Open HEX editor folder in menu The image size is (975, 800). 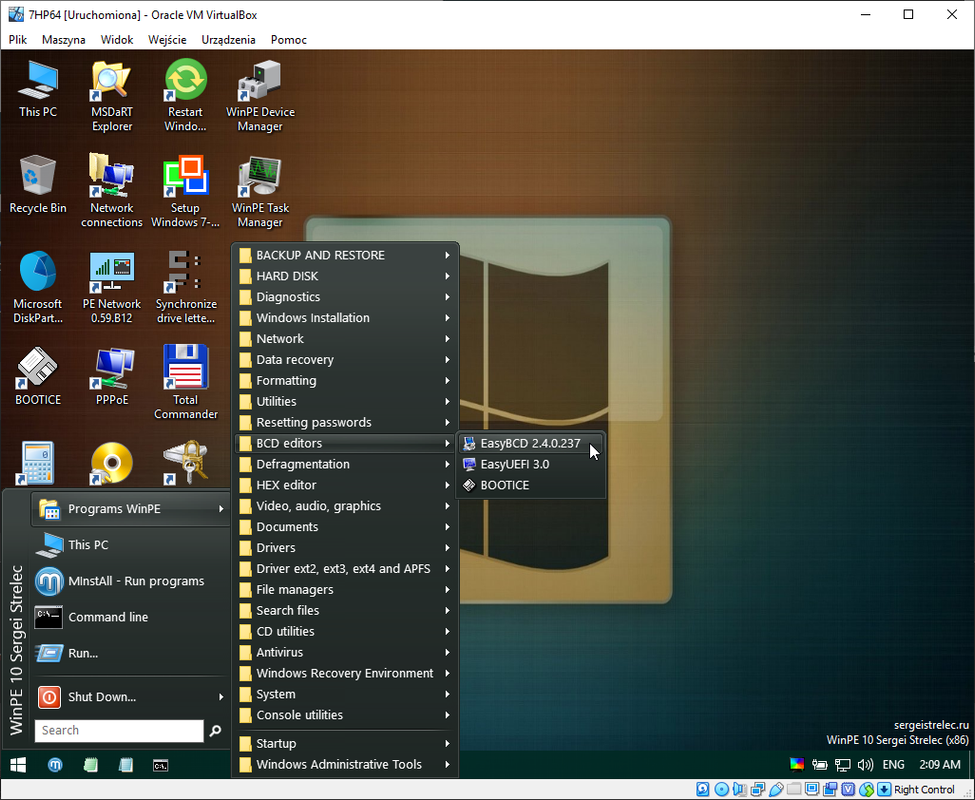pyautogui.click(x=345, y=485)
